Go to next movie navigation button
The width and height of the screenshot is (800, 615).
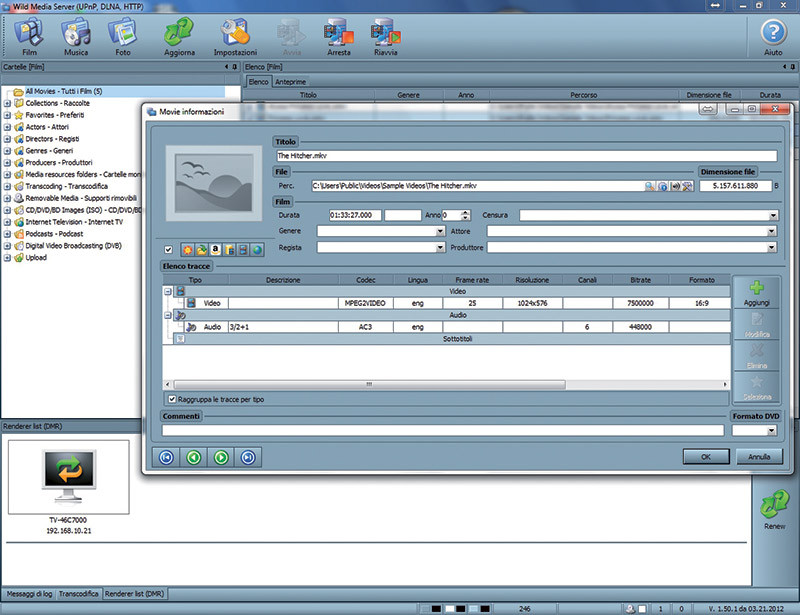(x=221, y=457)
